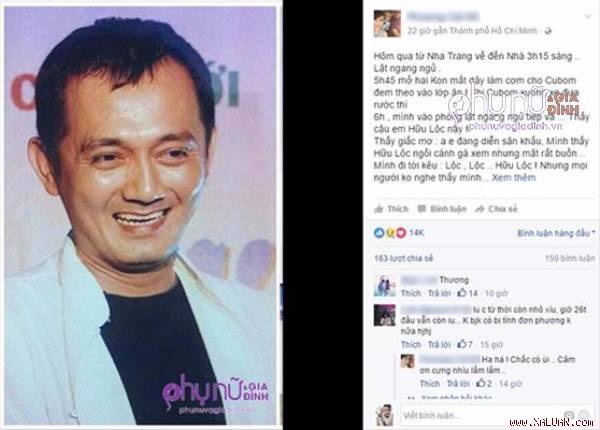Click the Thích like icon under post
Viewport: 600px width, 430px height.
pyautogui.click(x=379, y=209)
